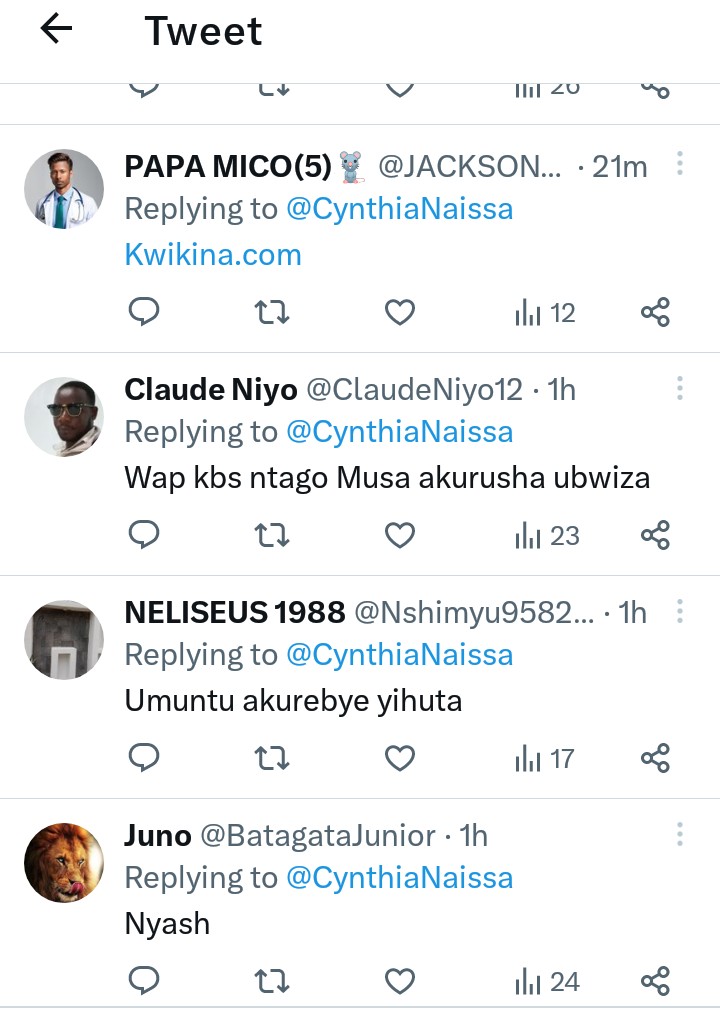Open more options for PAPA MICO's tweet

pyautogui.click(x=679, y=164)
